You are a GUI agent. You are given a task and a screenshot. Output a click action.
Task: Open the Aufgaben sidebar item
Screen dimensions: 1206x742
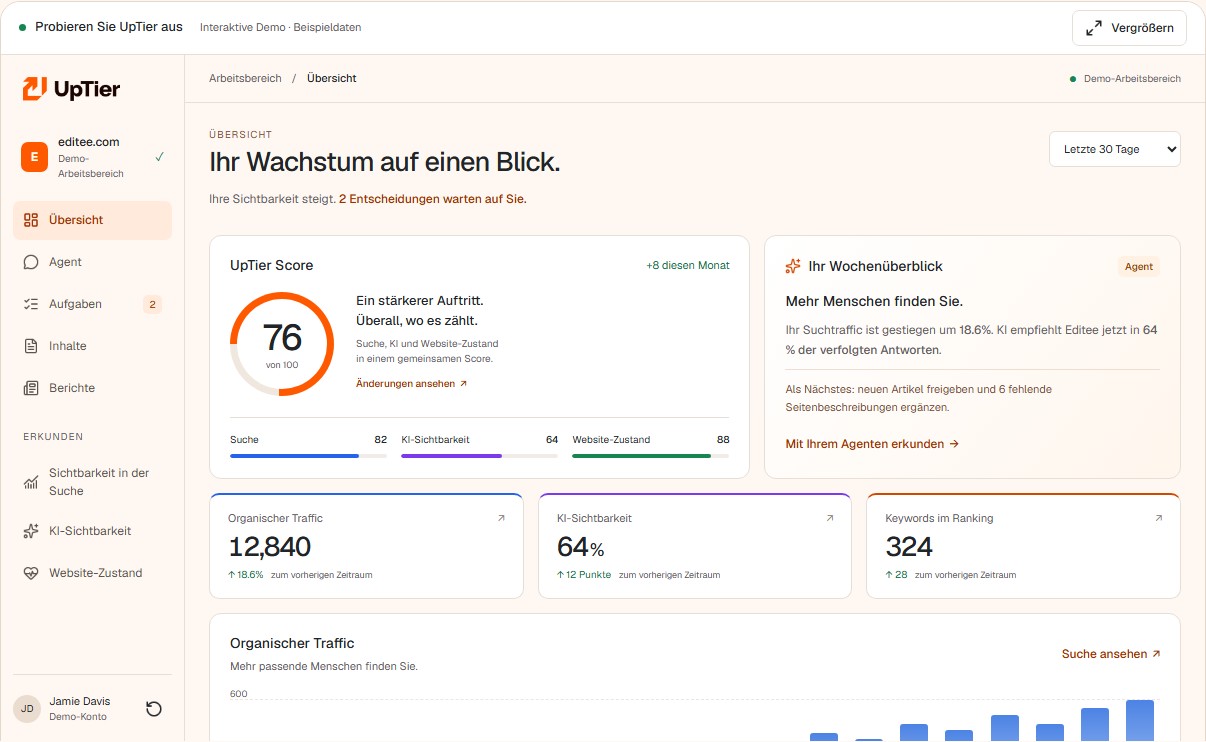[x=92, y=304]
